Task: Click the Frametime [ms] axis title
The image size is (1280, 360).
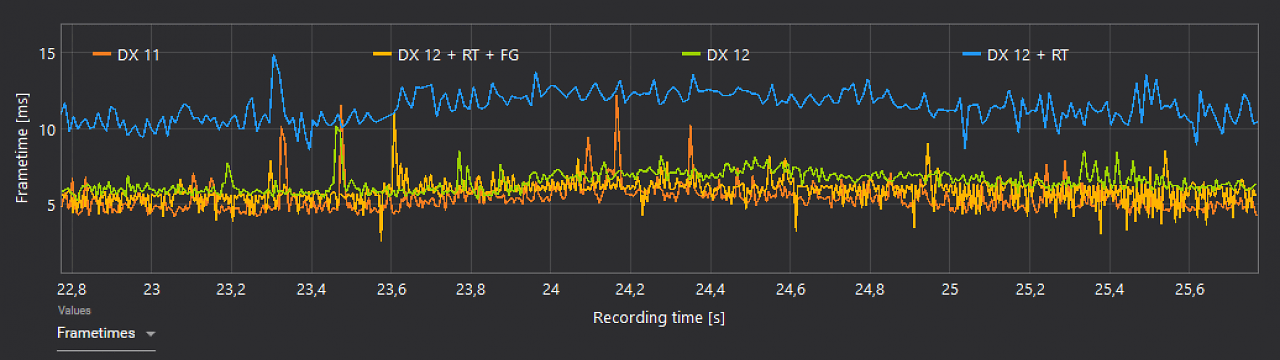Action: click(x=22, y=147)
